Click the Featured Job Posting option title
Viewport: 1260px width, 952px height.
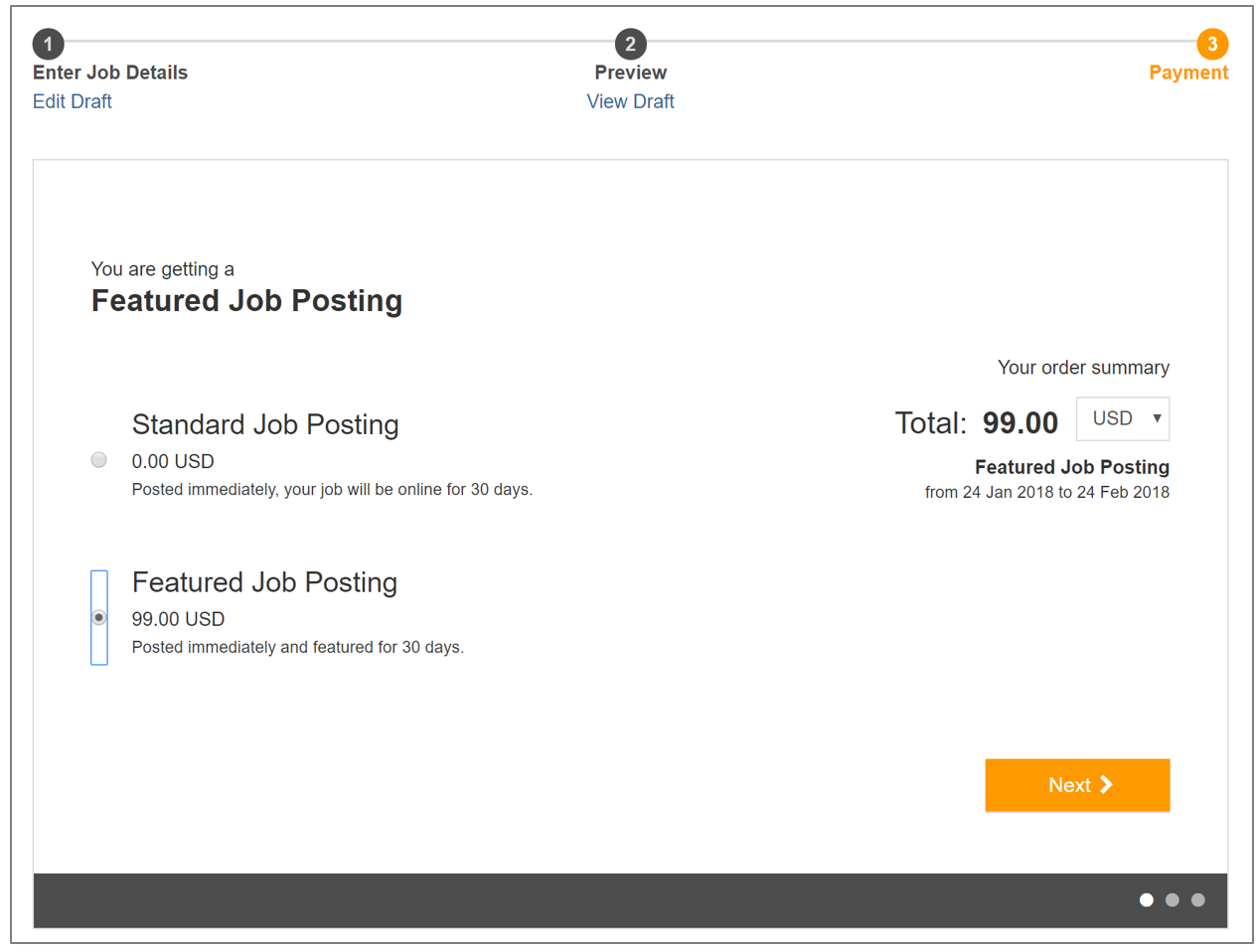tap(264, 582)
